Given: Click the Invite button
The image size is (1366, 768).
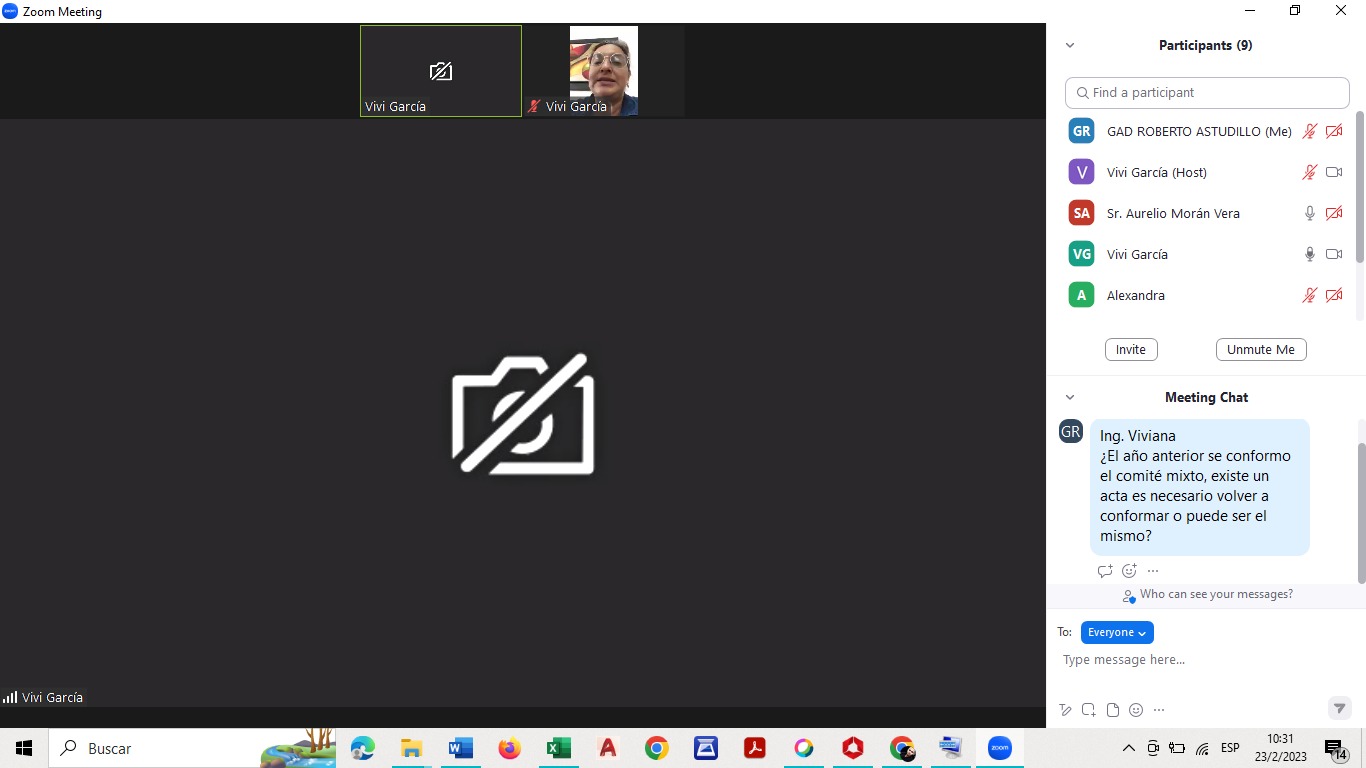Looking at the screenshot, I should pos(1131,349).
